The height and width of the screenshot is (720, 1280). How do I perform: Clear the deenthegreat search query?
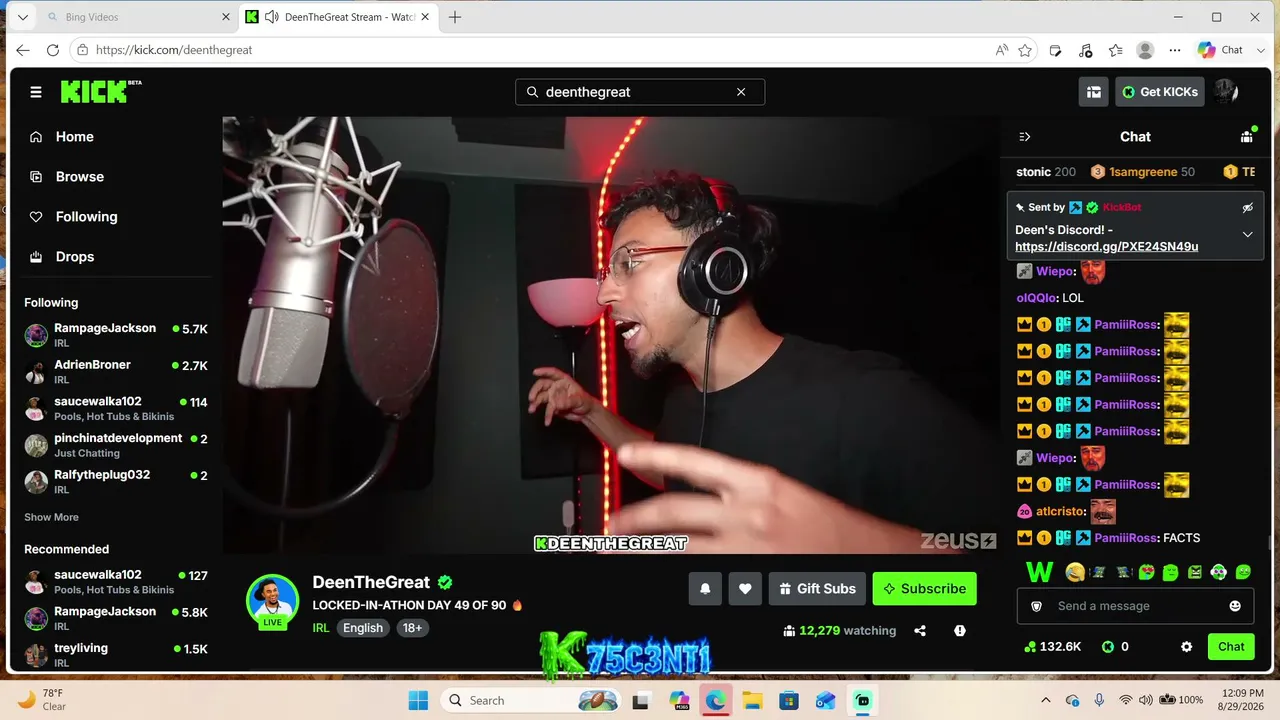point(741,92)
